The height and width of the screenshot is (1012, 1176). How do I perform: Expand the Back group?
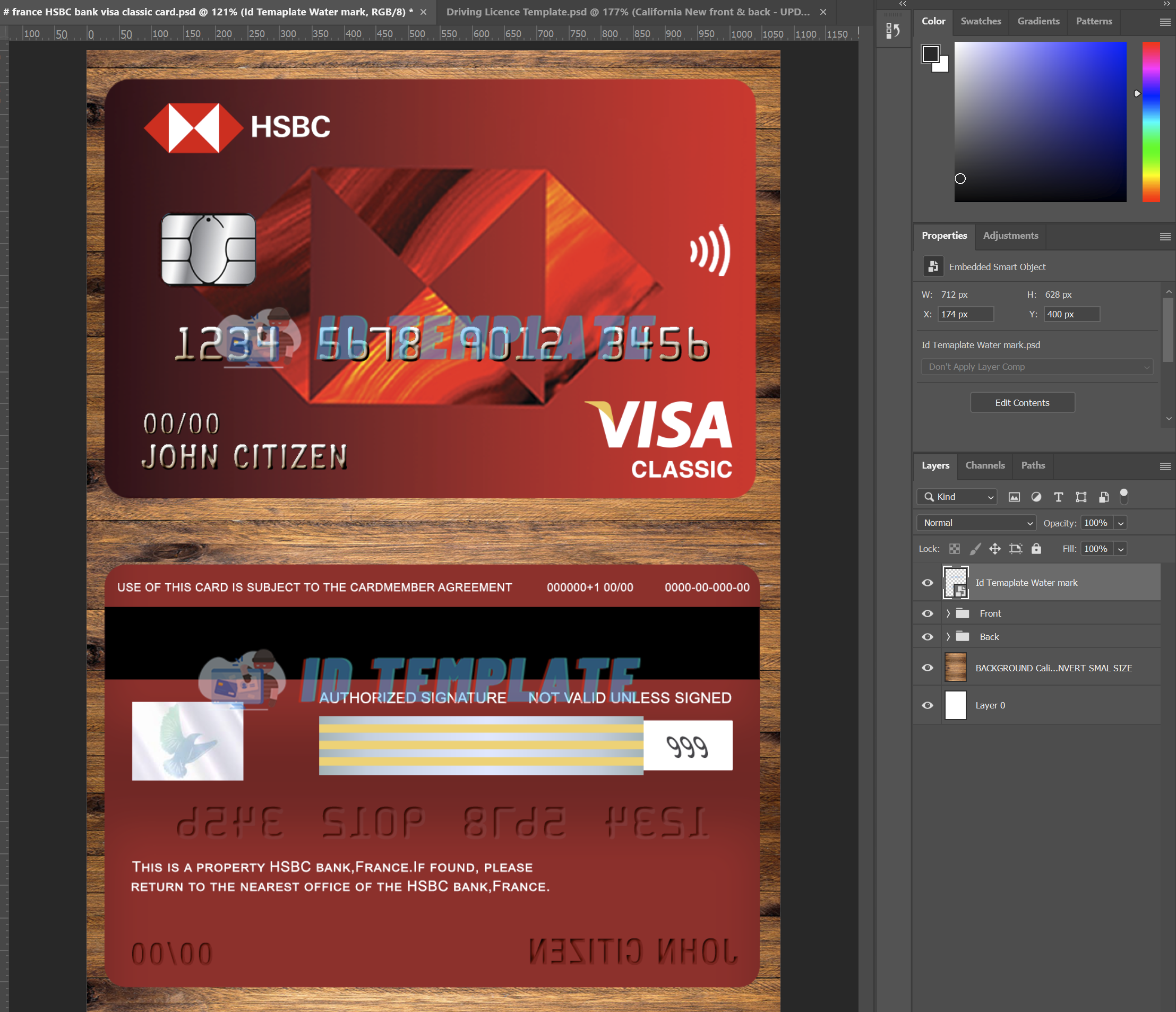(948, 636)
